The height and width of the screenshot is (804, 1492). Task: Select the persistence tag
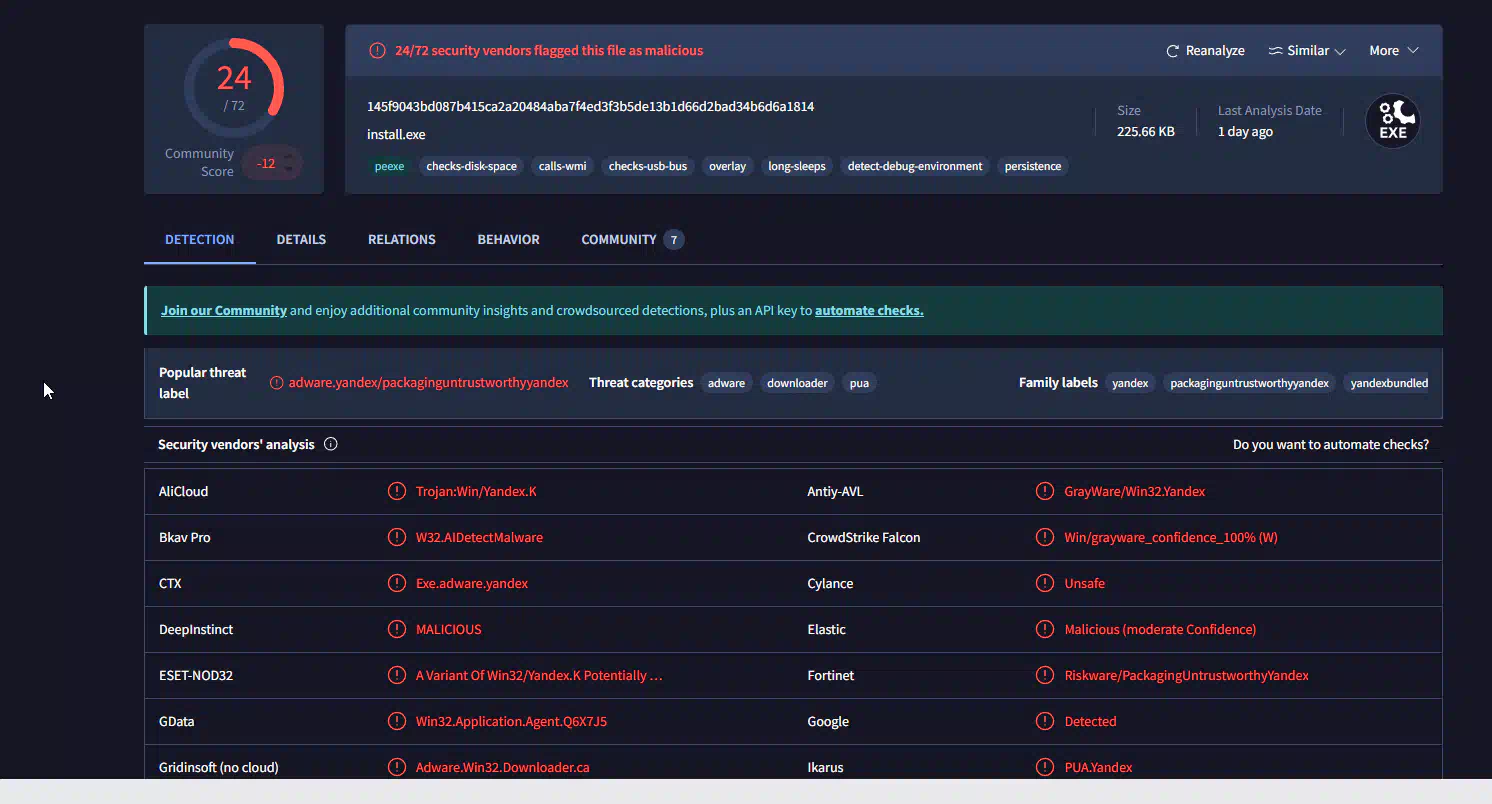pos(1033,166)
